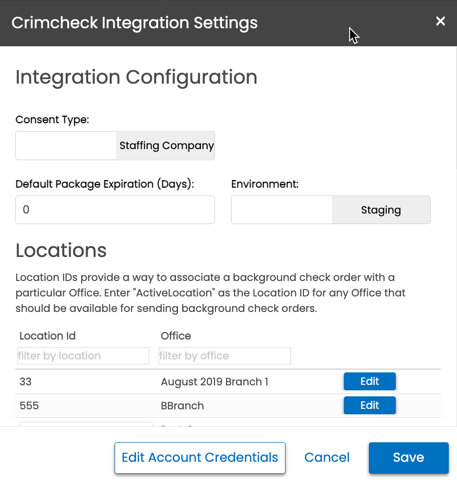This screenshot has height=489, width=457.
Task: Click the Environment label
Action: tap(265, 184)
